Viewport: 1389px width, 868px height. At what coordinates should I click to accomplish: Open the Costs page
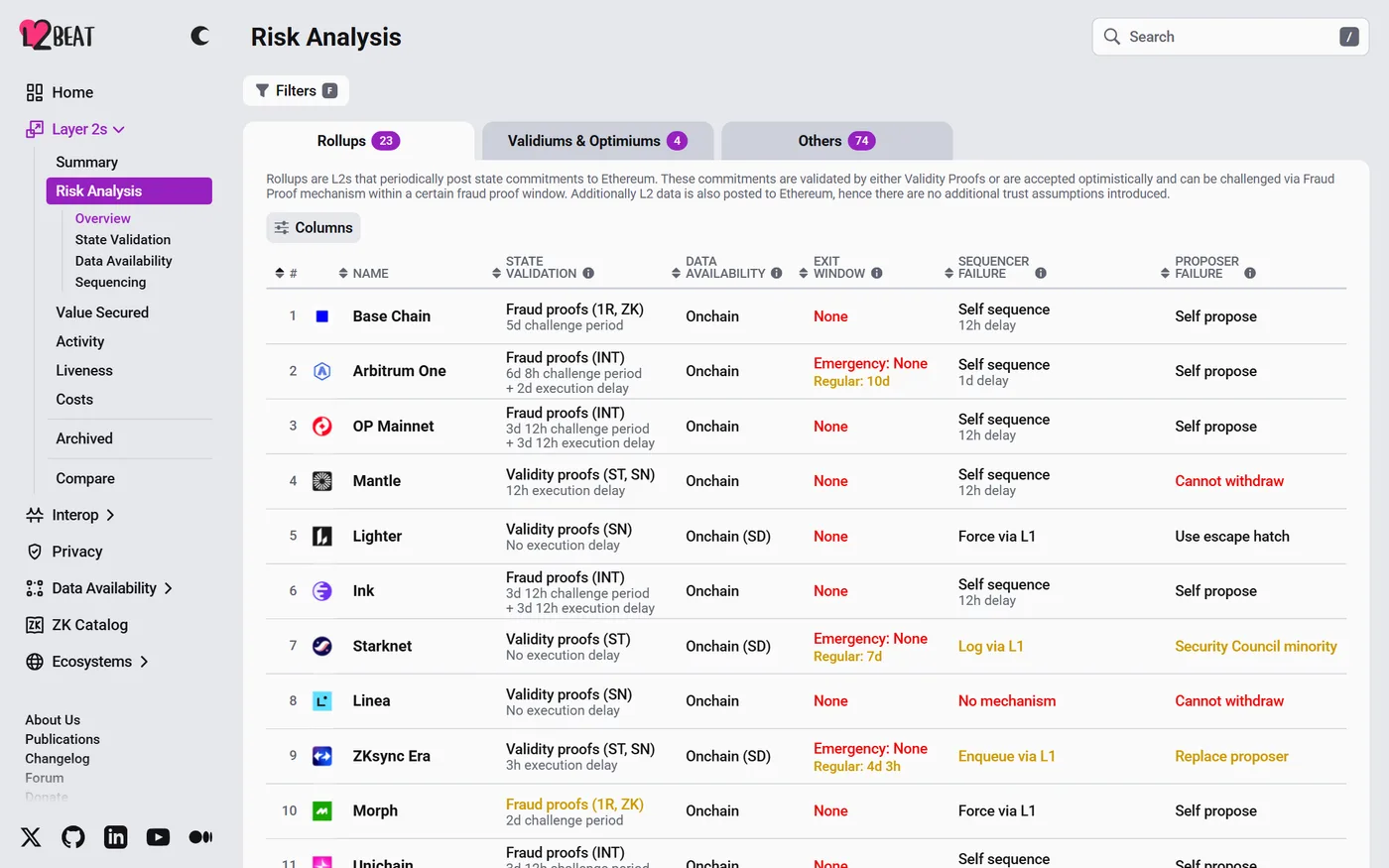pyautogui.click(x=74, y=399)
